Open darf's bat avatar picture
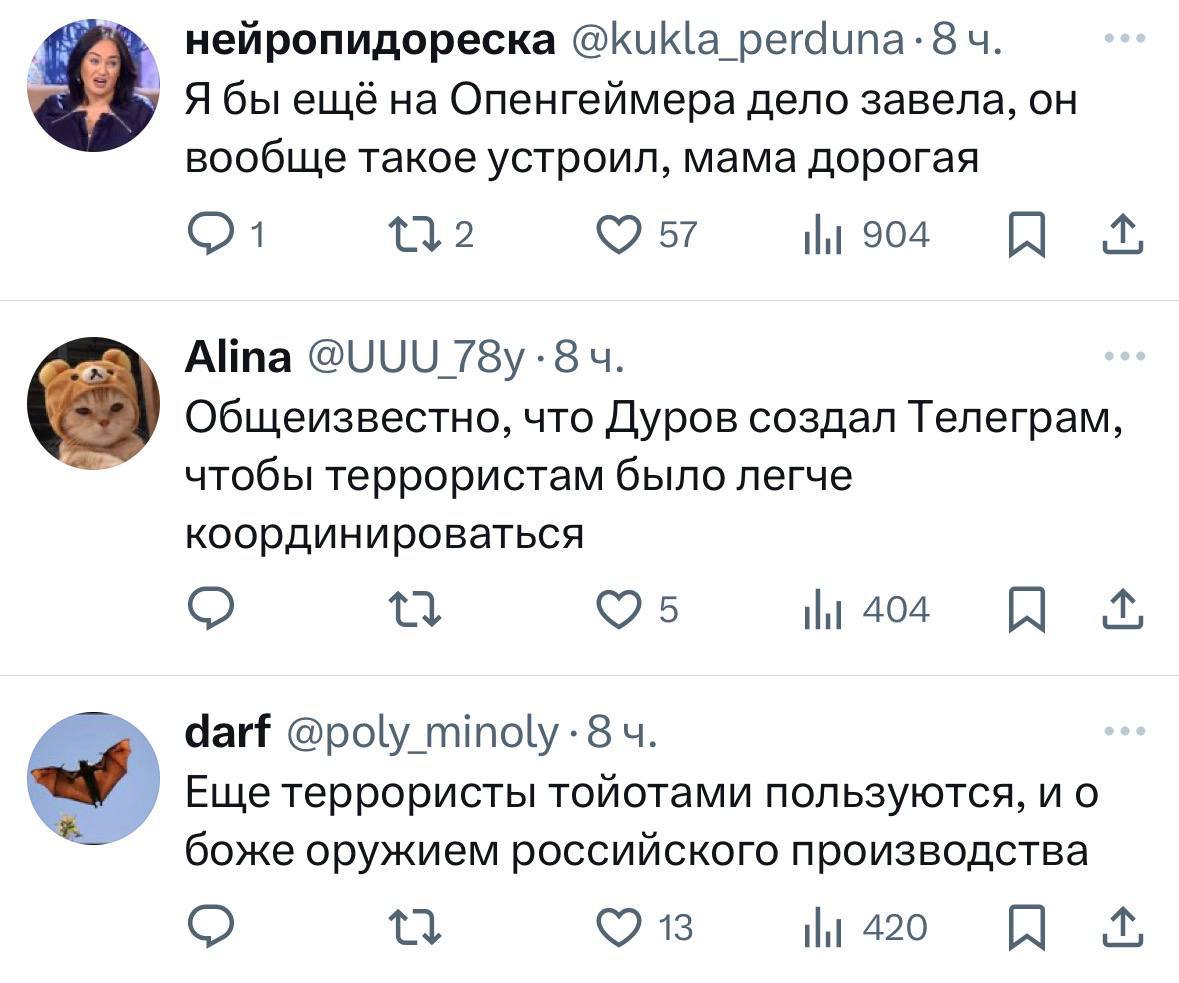The width and height of the screenshot is (1179, 983). tap(93, 778)
